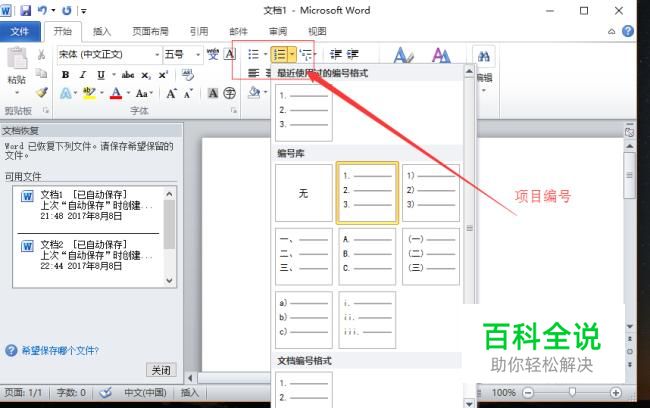The height and width of the screenshot is (408, 650).
Task: Select the (一) (二) (三) numbering format
Action: coord(431,257)
